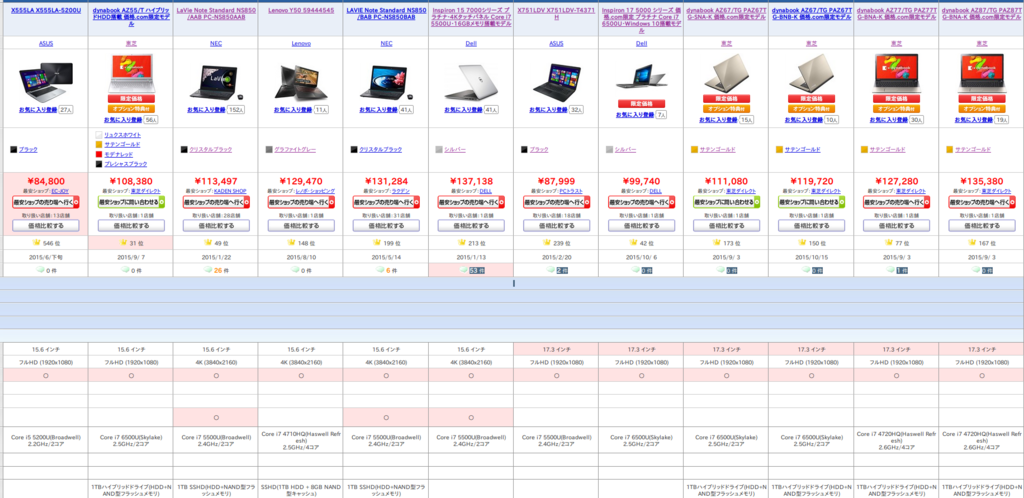
Task: Open the Lenovo Y50 laptop thumbnail
Action: (x=301, y=82)
